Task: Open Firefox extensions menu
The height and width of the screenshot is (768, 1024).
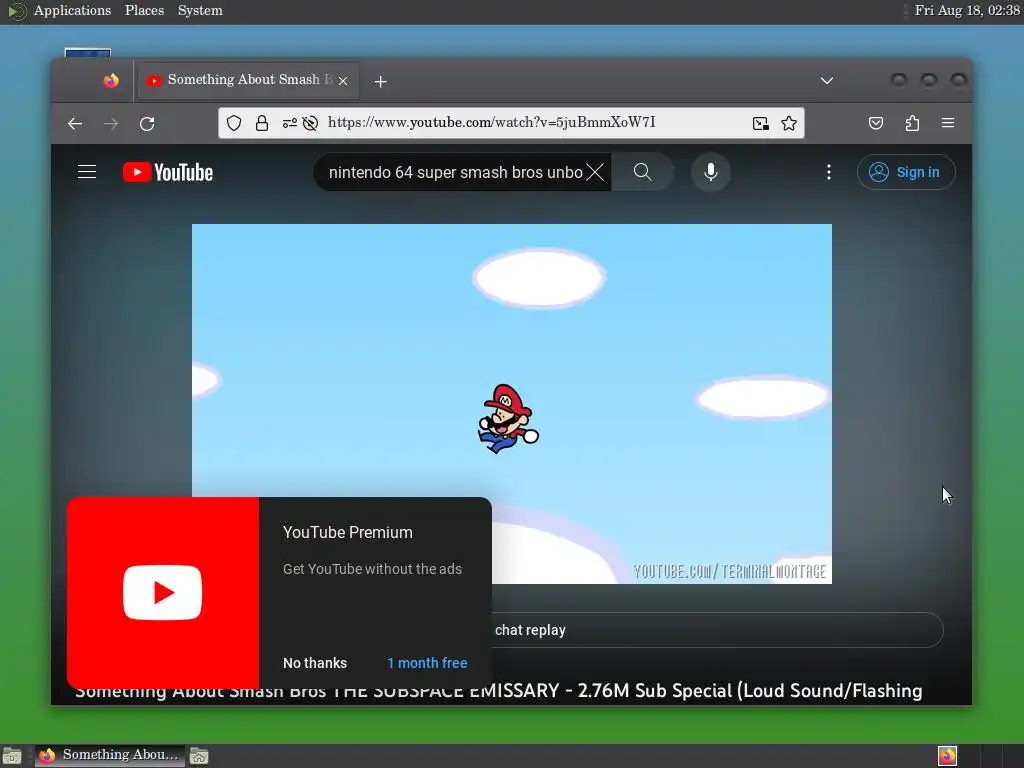Action: point(912,123)
